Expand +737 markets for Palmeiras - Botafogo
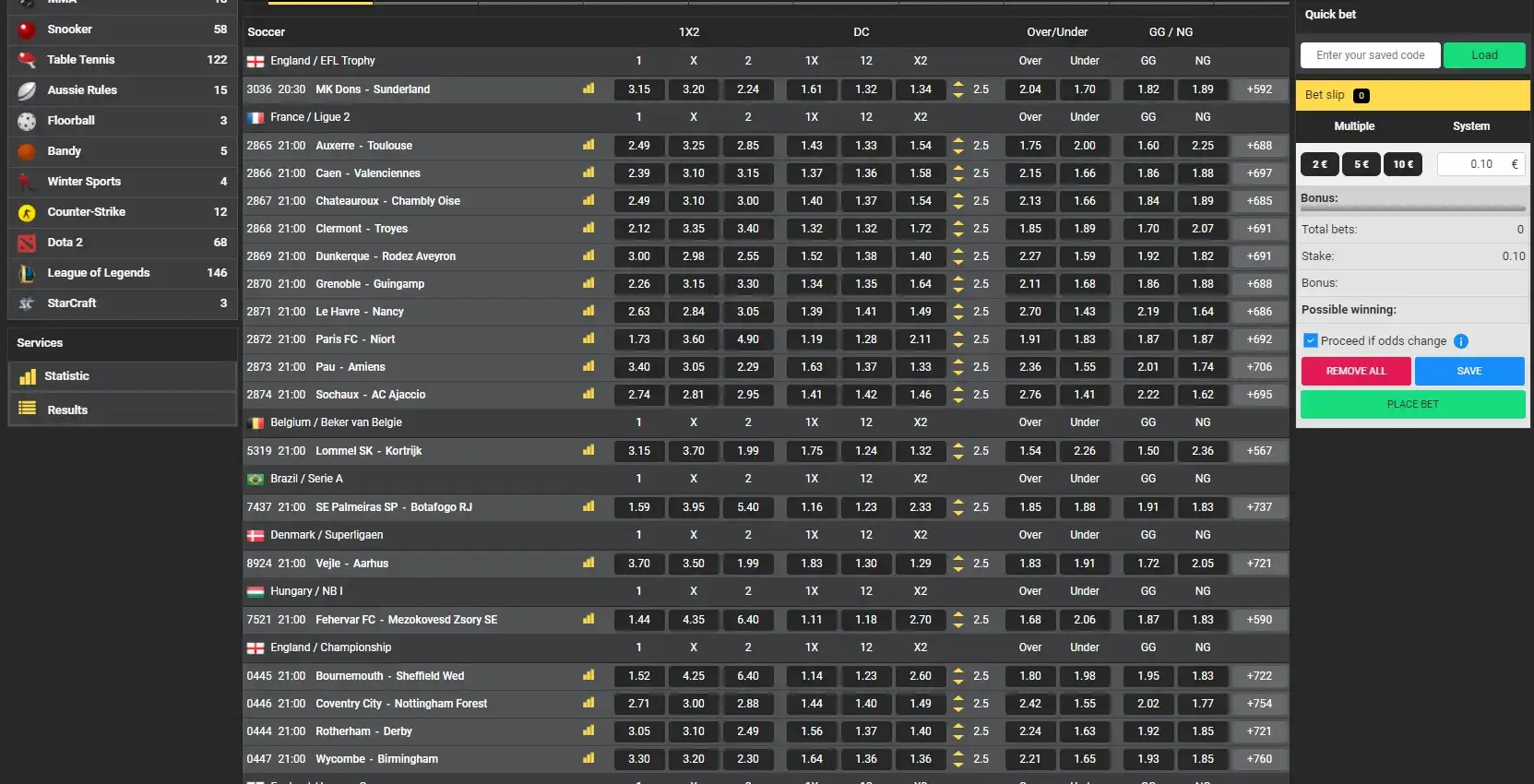The image size is (1534, 784). 1259,507
